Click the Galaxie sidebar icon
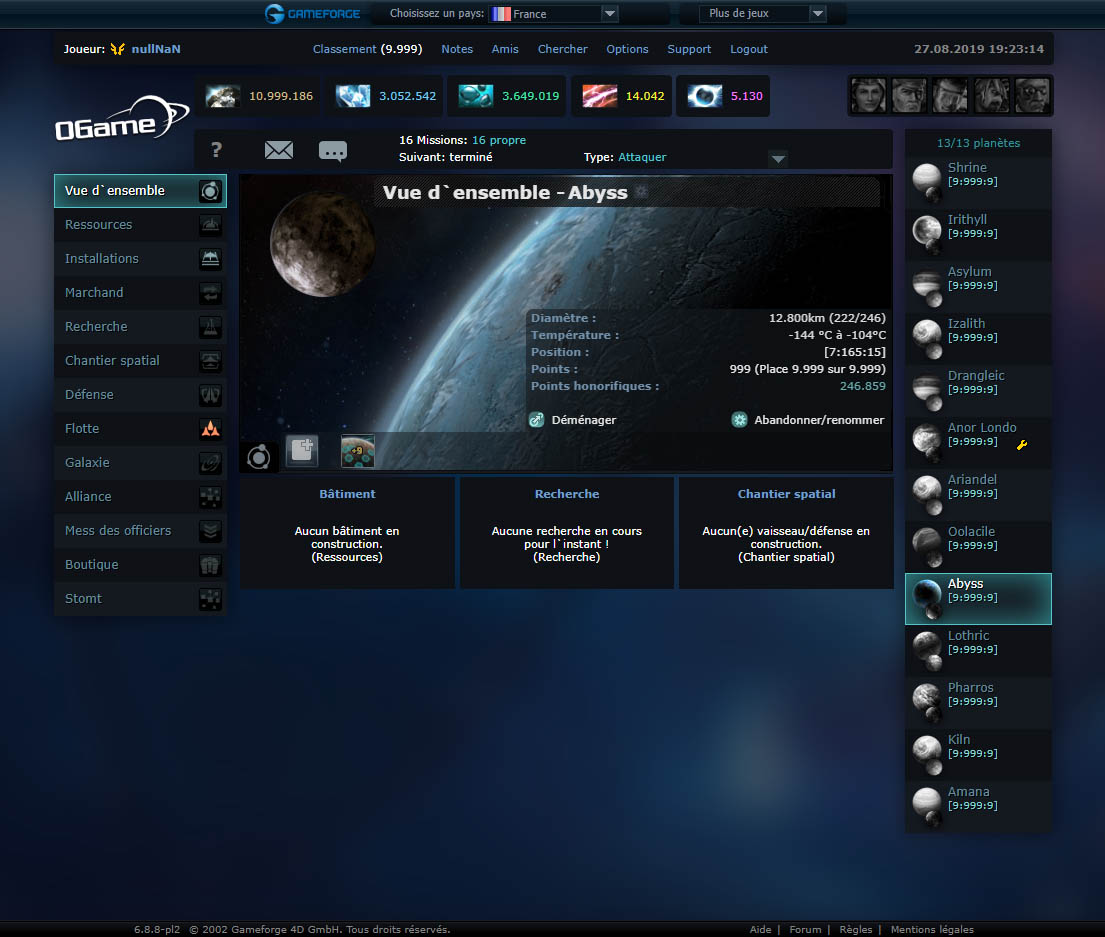The width and height of the screenshot is (1105, 937). [210, 463]
